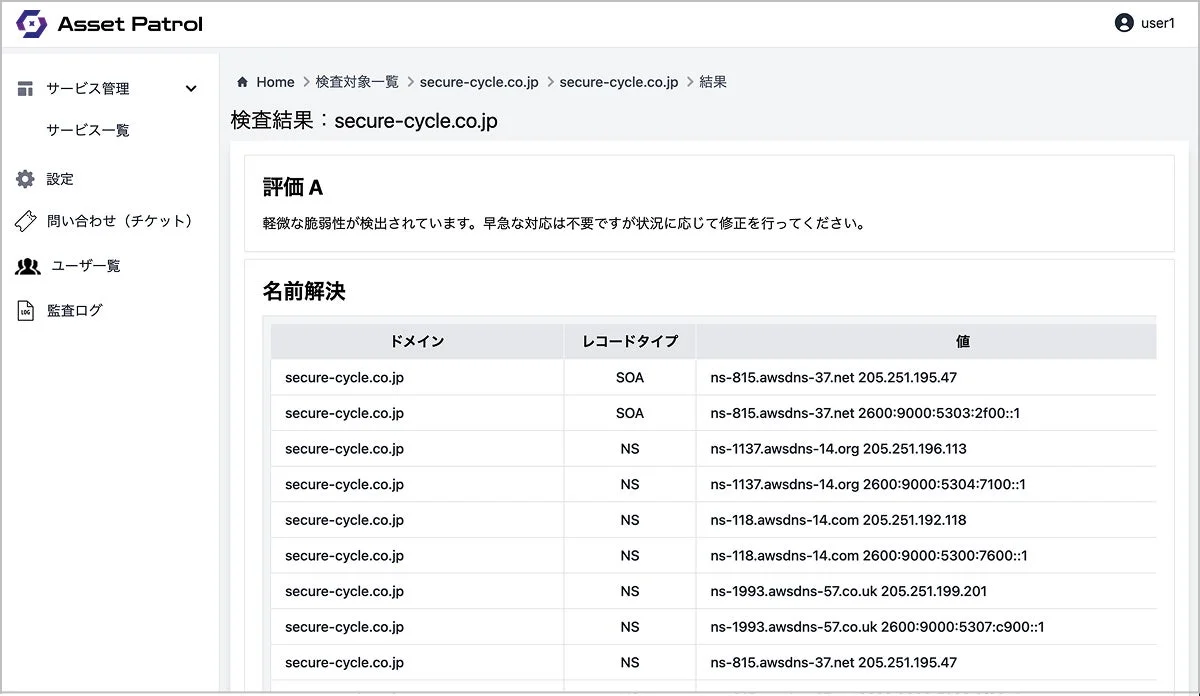Click the レコードタイプ column header

[630, 341]
